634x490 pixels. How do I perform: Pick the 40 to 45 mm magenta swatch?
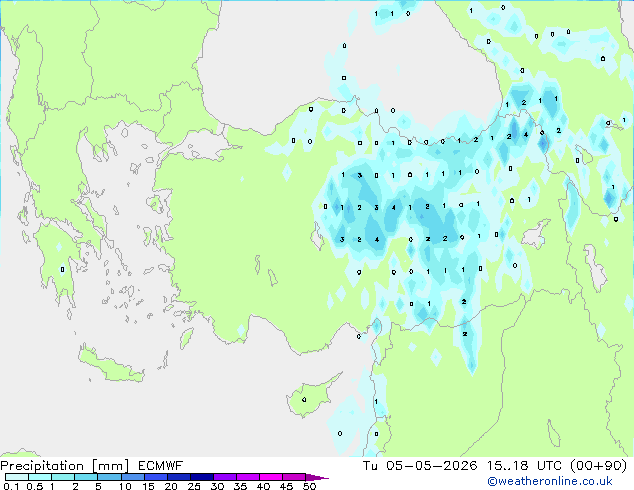271,477
